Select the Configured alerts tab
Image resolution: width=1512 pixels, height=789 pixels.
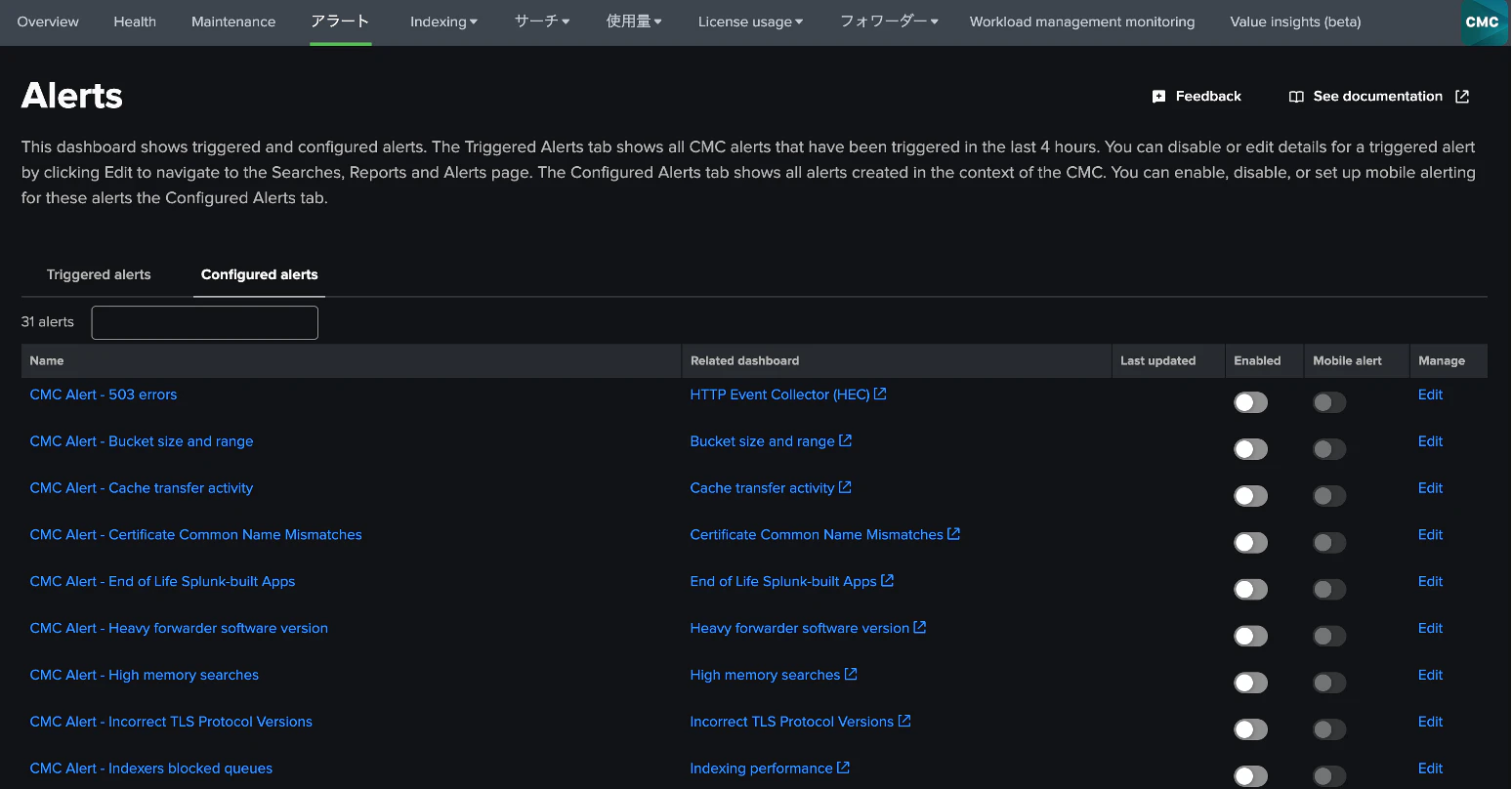pos(260,274)
